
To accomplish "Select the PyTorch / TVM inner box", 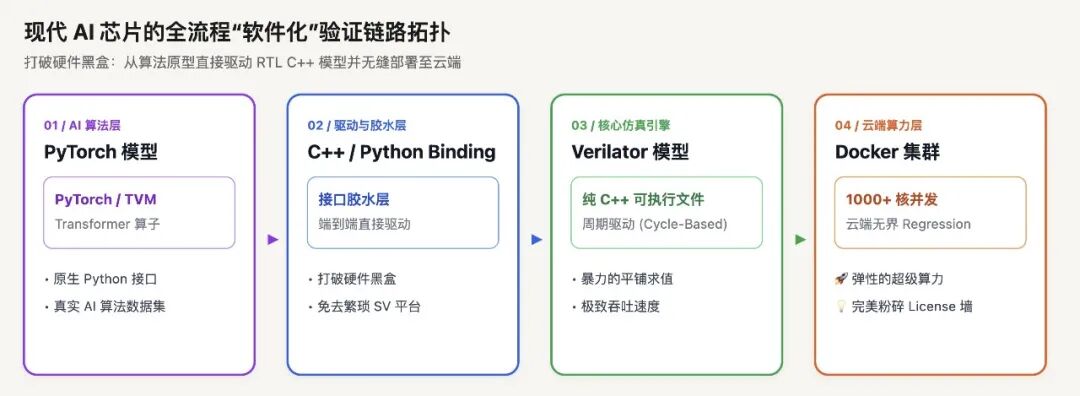I will pos(139,213).
